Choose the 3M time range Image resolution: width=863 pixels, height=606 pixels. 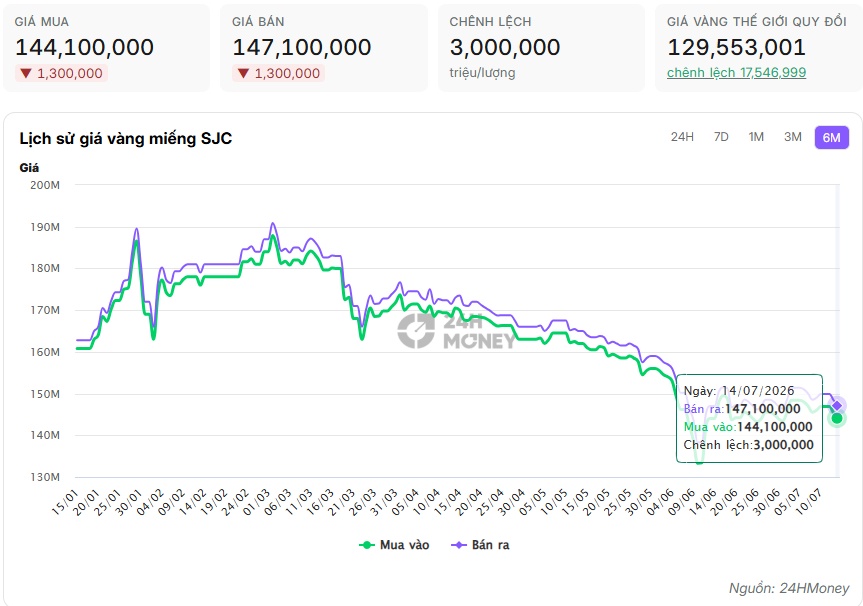pyautogui.click(x=793, y=137)
